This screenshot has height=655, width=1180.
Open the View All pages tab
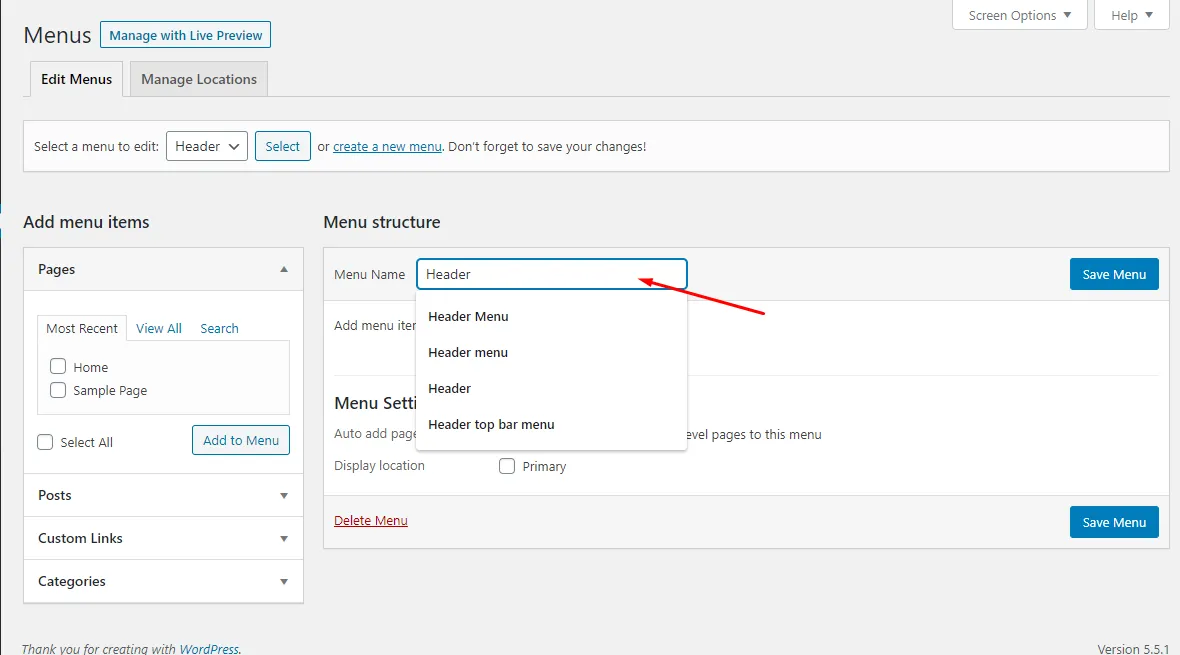click(159, 328)
